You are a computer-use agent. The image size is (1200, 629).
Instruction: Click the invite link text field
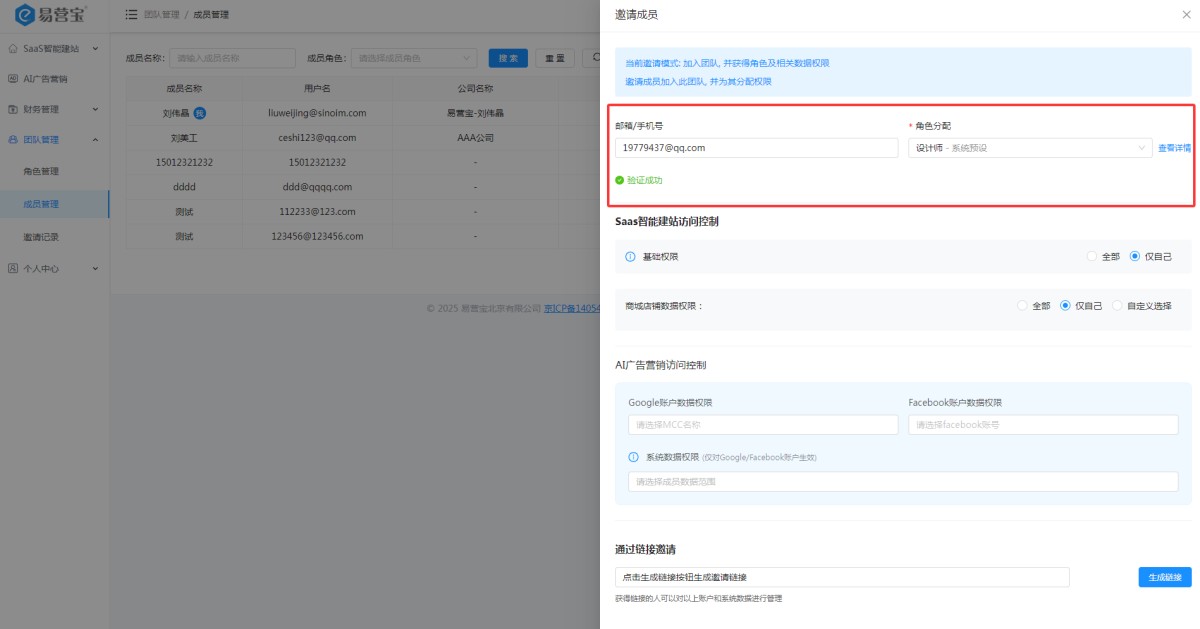pyautogui.click(x=842, y=577)
